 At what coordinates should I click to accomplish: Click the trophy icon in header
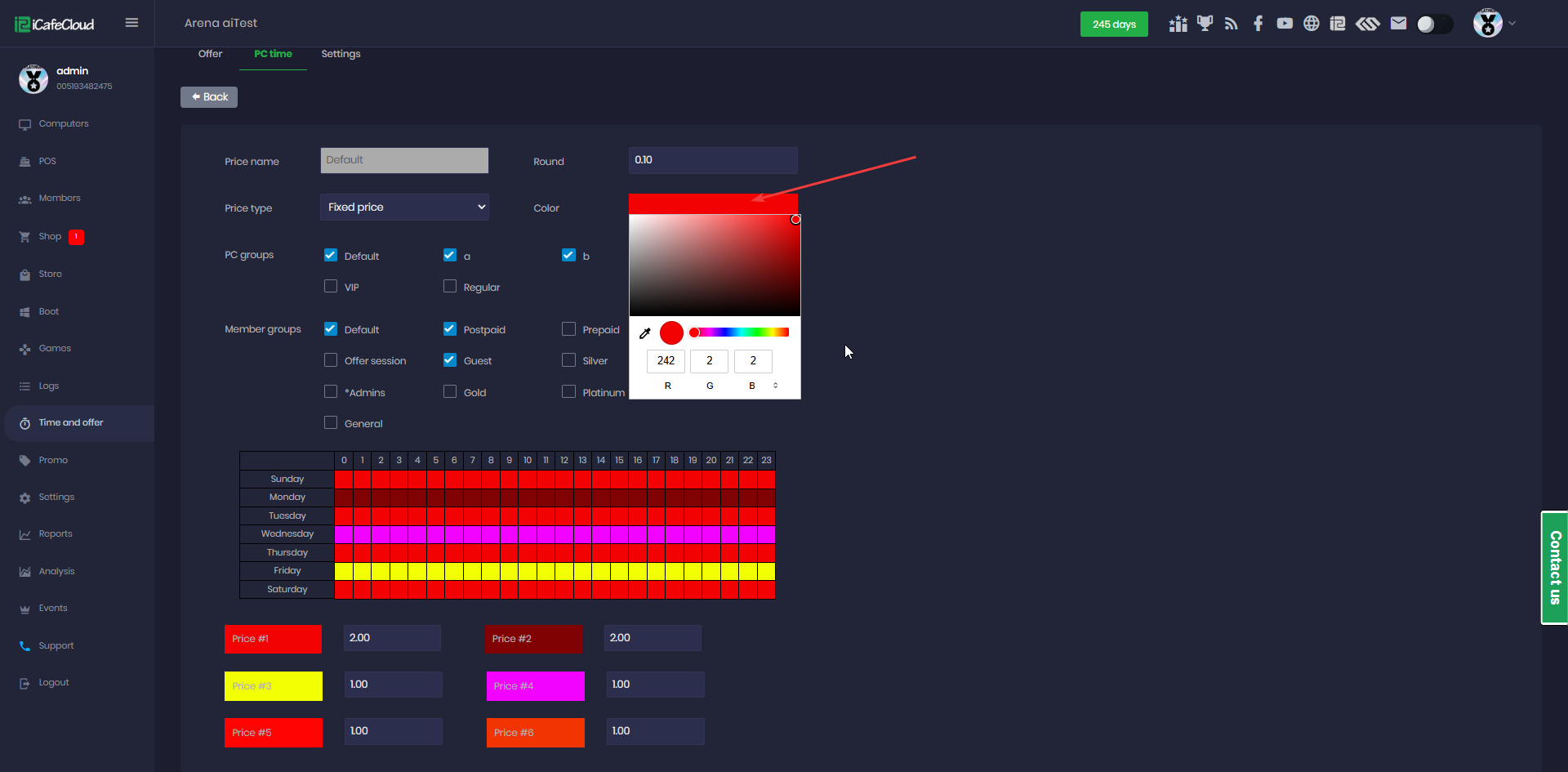[x=1205, y=24]
